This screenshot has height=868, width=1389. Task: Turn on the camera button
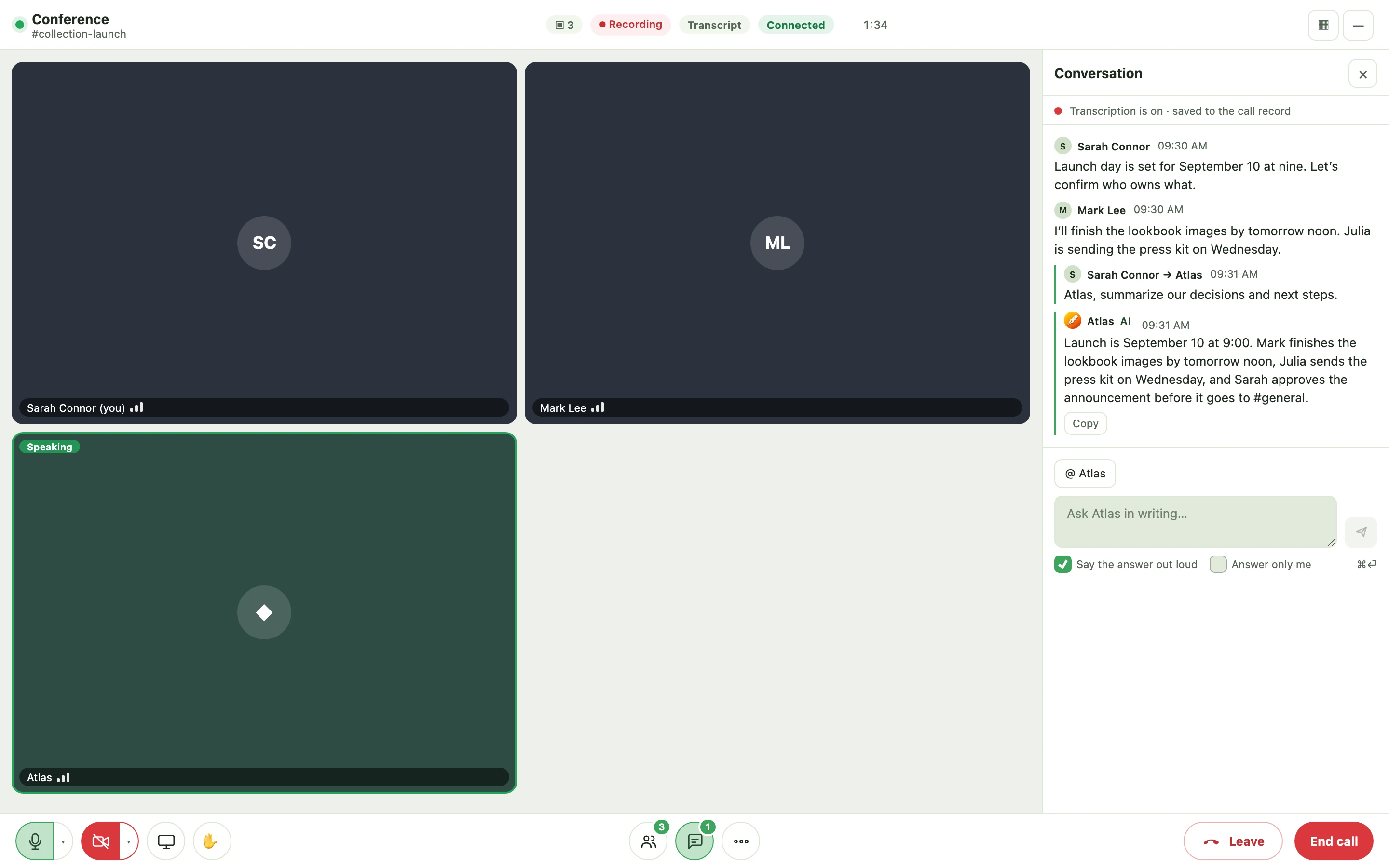pyautogui.click(x=100, y=841)
